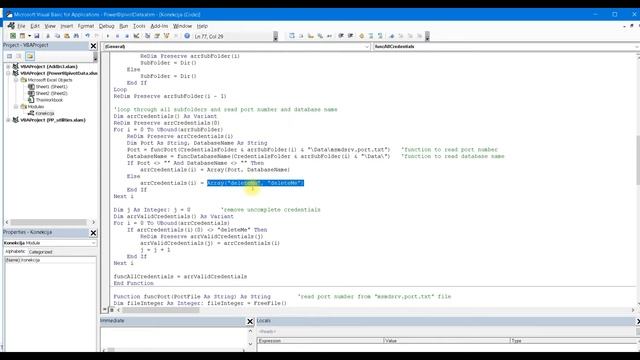640x360 pixels.
Task: Close the Project - VBAProject pane
Action: click(93, 46)
